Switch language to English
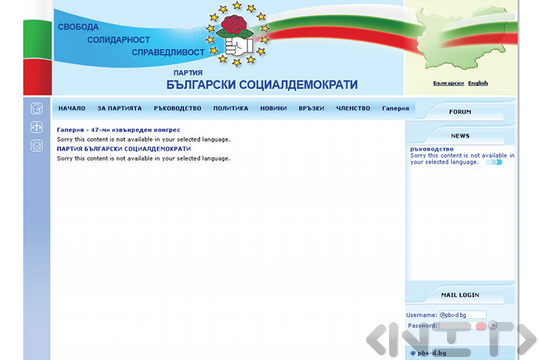The image size is (540, 360). click(478, 83)
